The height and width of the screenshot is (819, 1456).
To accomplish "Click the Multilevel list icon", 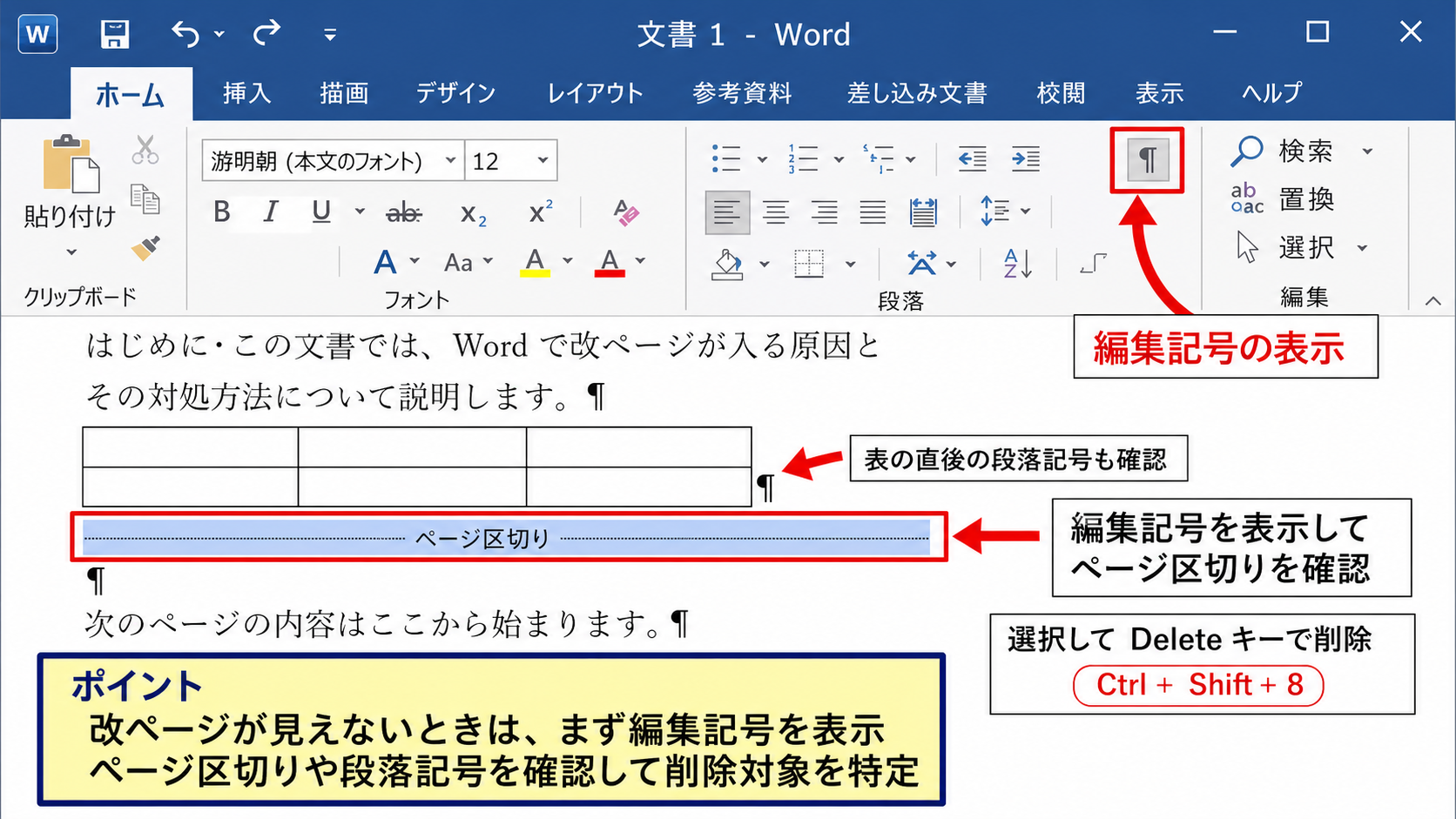I will (878, 159).
